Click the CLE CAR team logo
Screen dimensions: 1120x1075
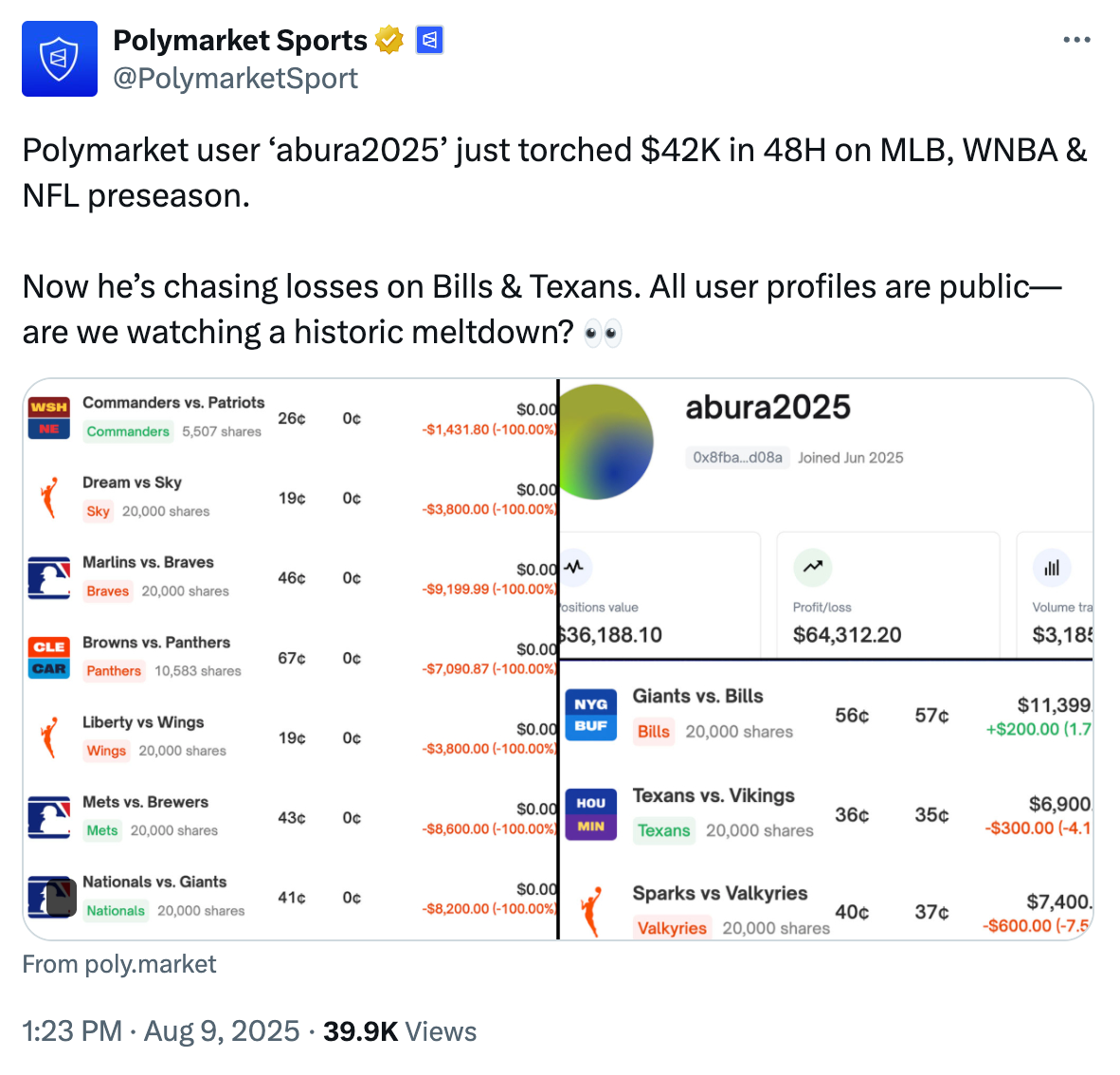pos(49,658)
